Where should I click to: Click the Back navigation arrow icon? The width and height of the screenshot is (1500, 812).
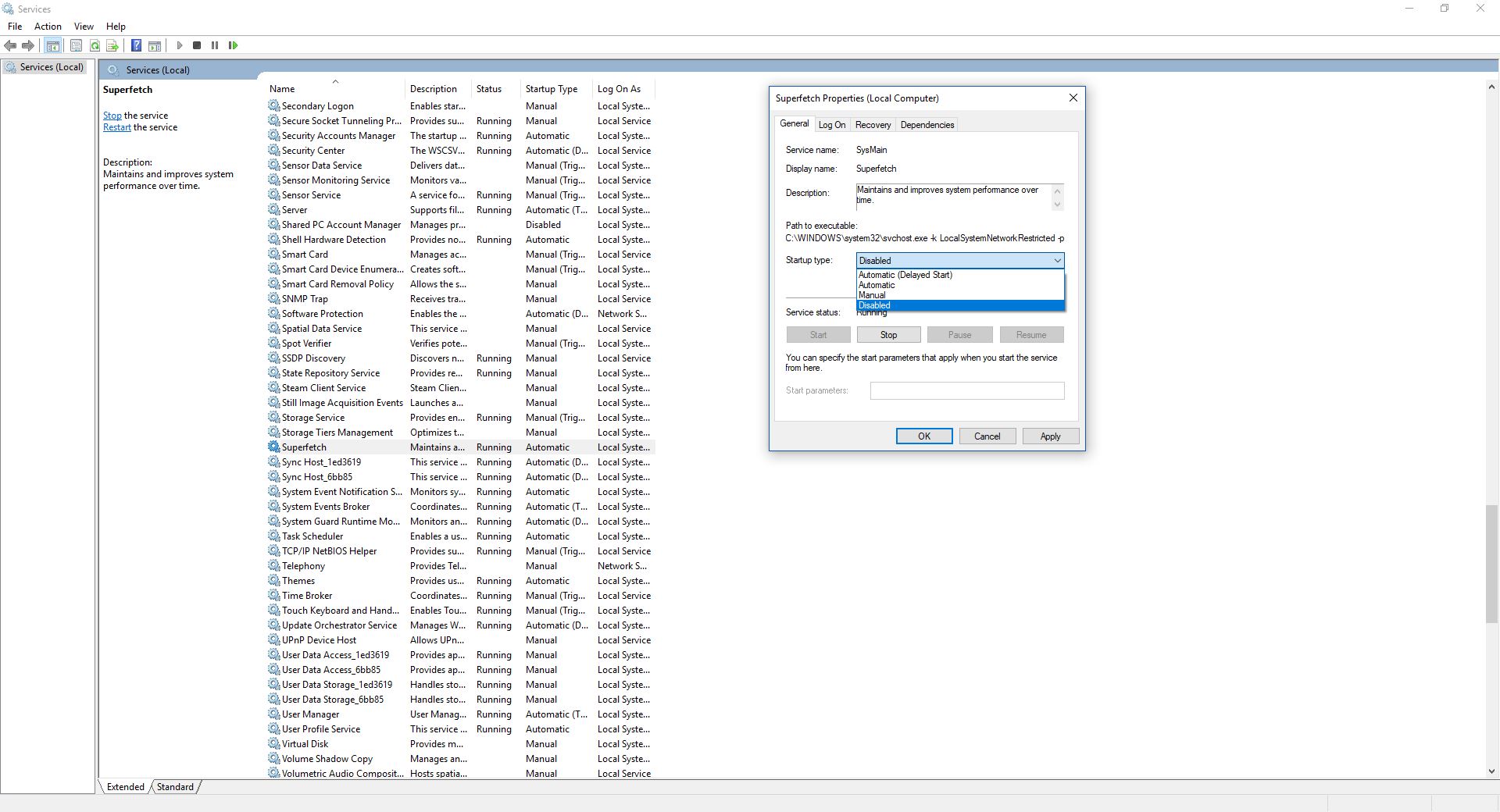tap(10, 45)
